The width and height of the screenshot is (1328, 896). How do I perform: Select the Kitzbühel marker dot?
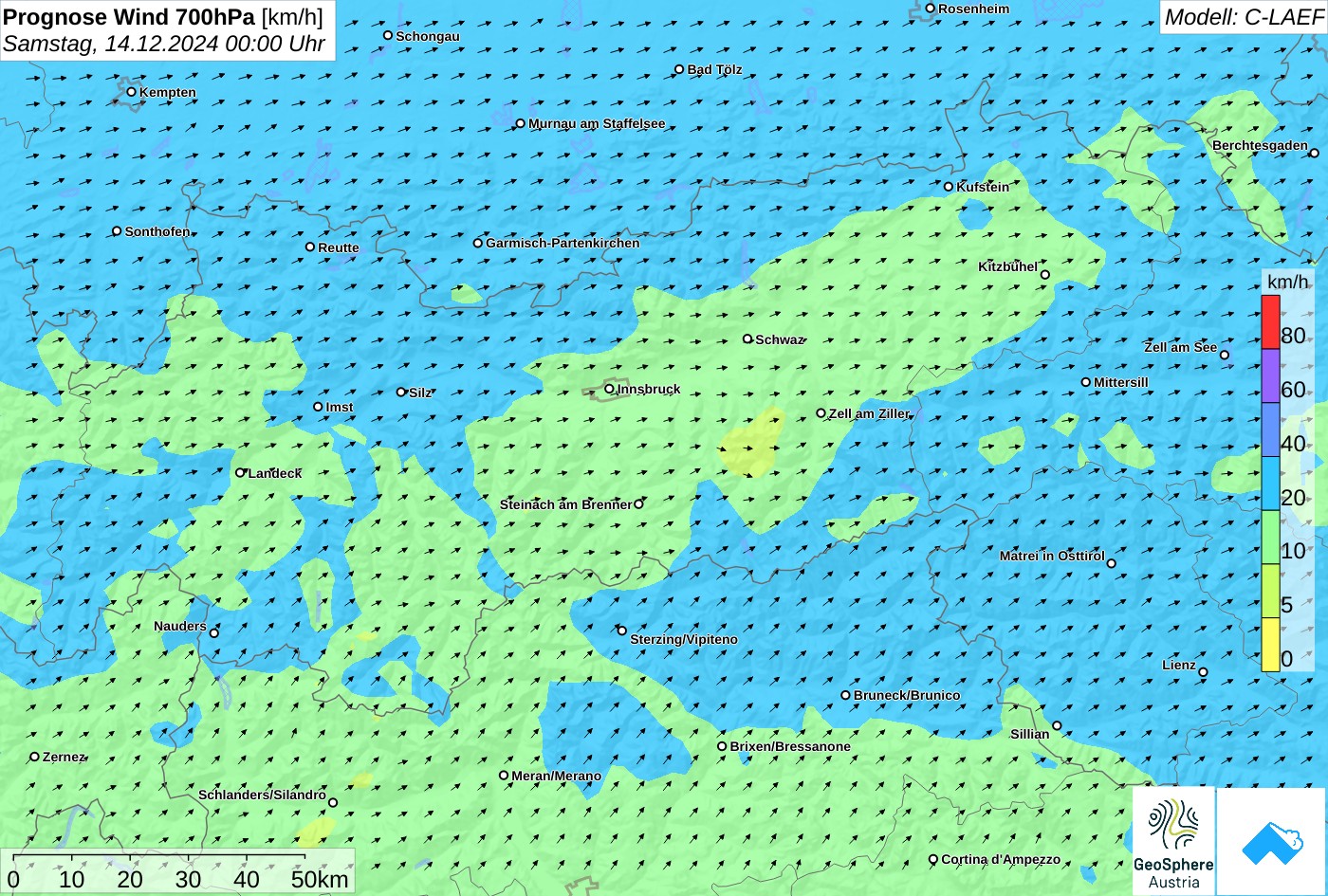point(1044,275)
